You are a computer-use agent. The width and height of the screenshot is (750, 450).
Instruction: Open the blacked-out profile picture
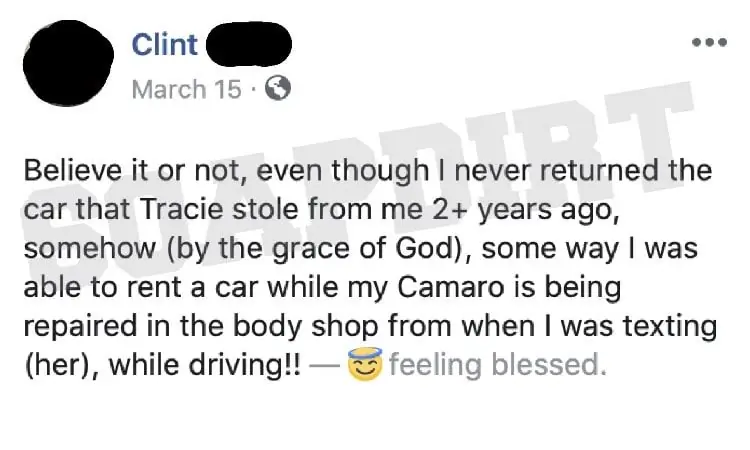68,63
